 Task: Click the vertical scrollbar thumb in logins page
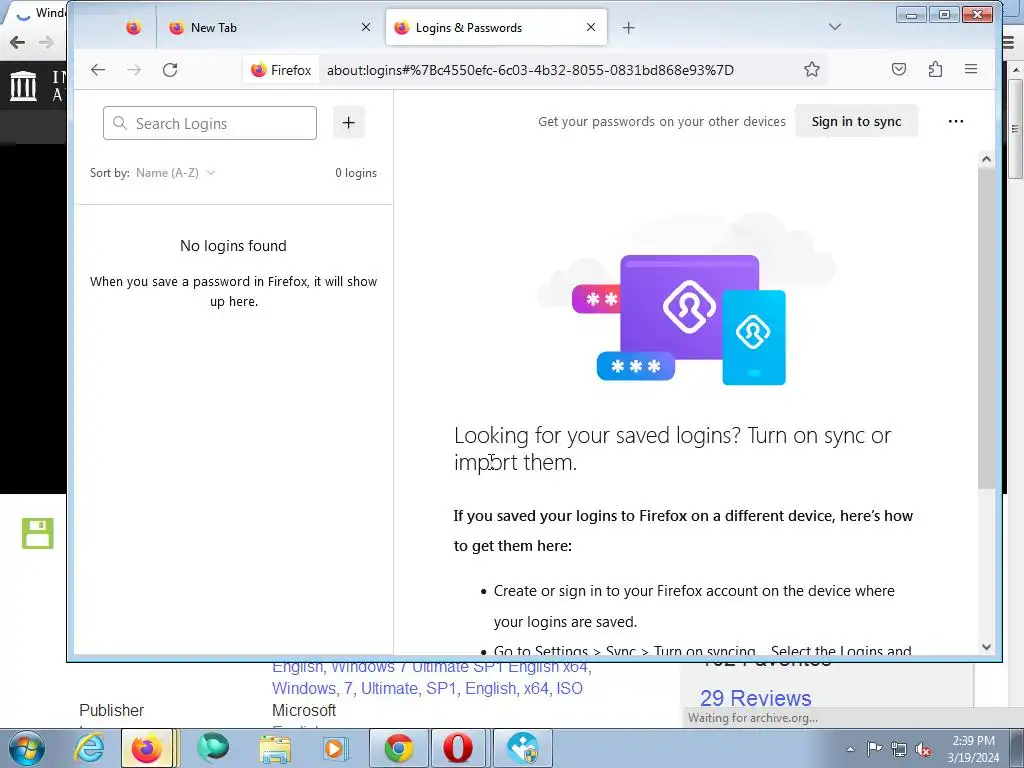click(x=986, y=328)
